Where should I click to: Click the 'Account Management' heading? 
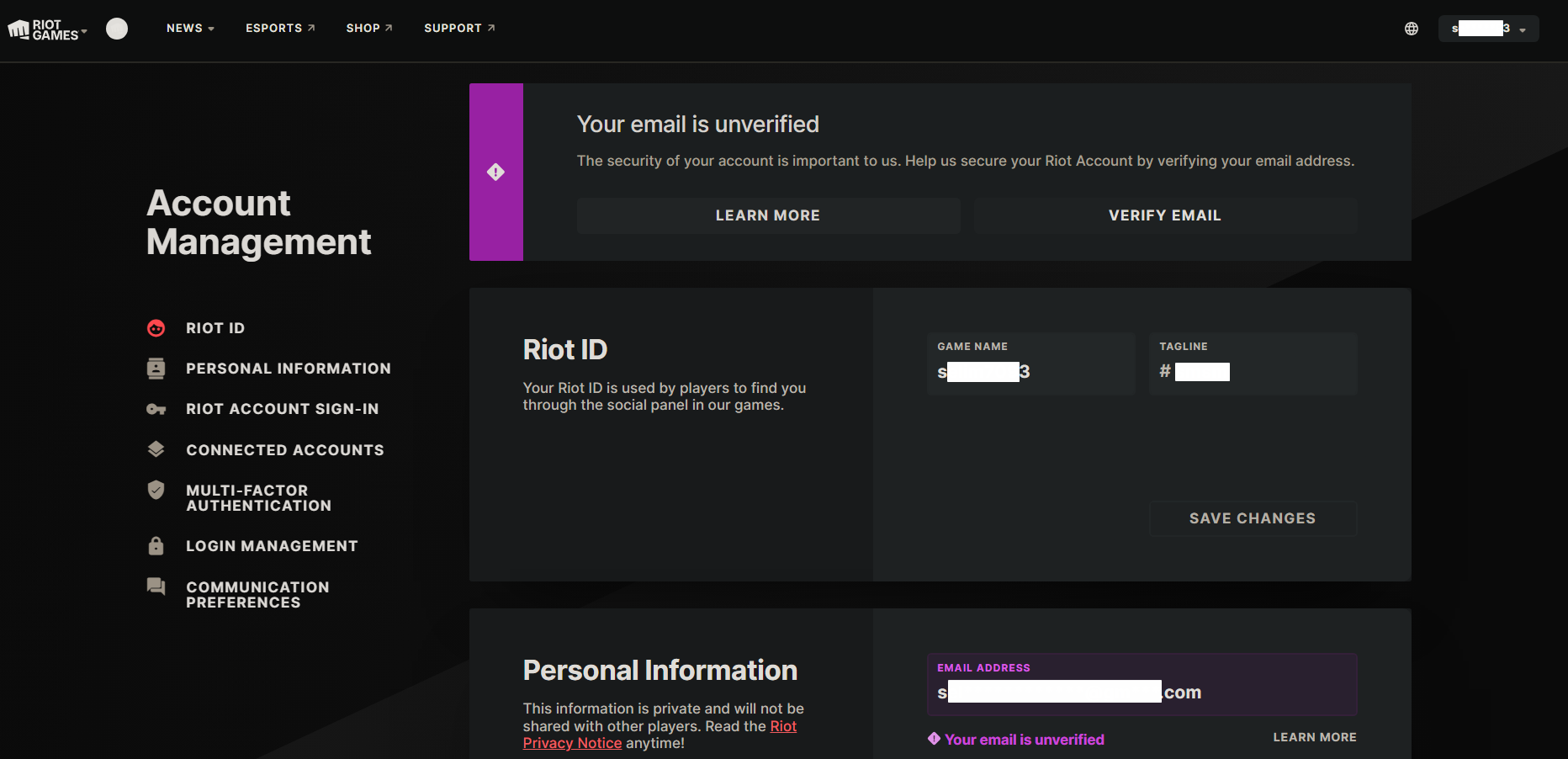click(x=259, y=222)
